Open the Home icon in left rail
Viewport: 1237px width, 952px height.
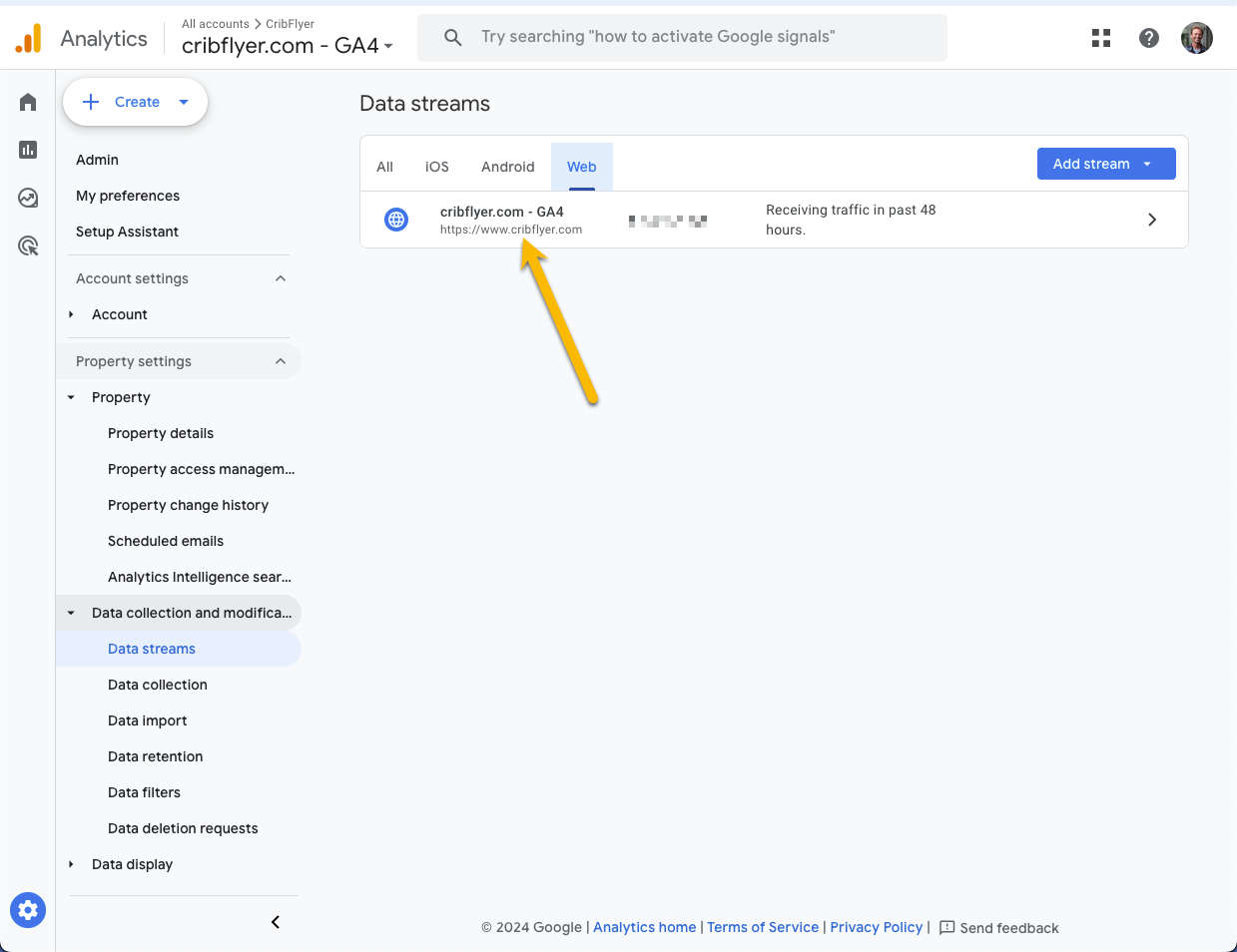coord(28,102)
